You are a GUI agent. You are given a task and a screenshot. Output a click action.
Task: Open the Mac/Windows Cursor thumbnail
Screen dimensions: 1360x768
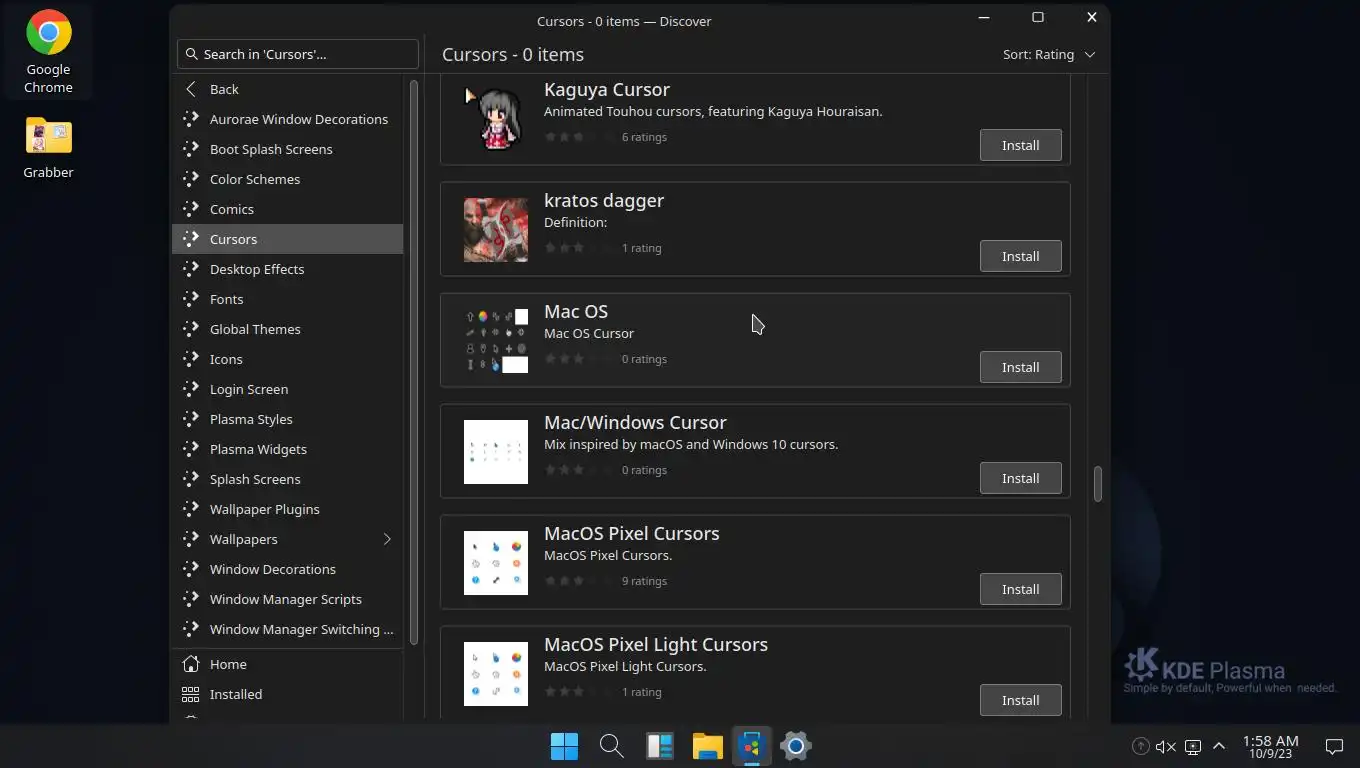[x=496, y=452]
